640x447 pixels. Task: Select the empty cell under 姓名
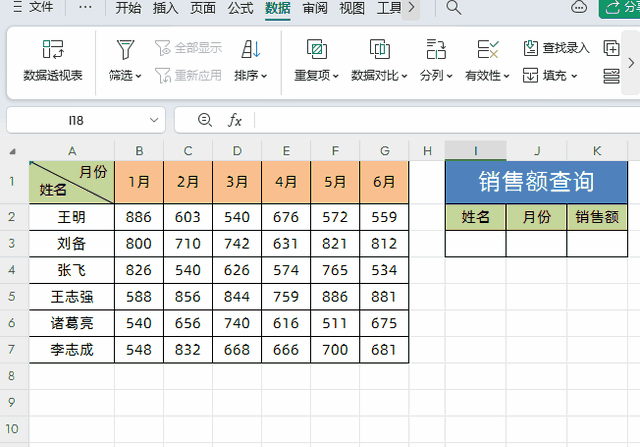point(476,244)
